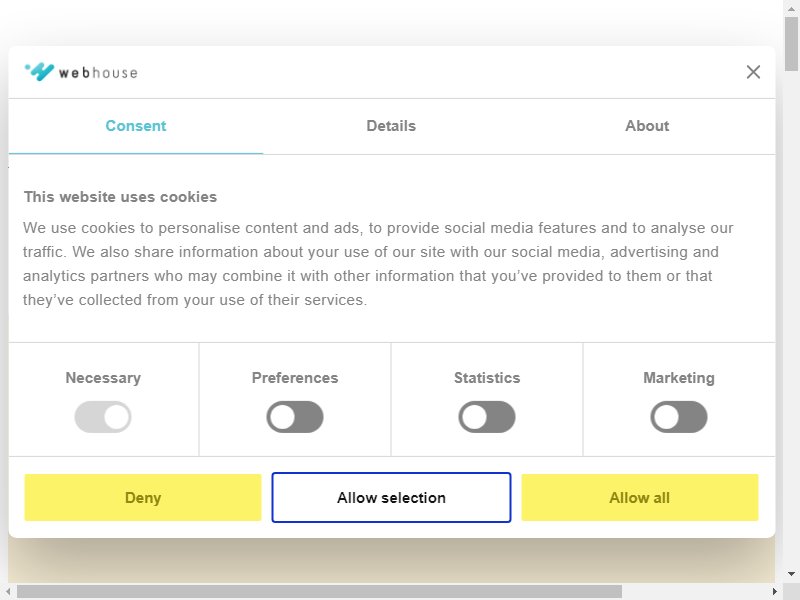This screenshot has width=800, height=600.
Task: Click the horizontal scrollbar left arrow
Action: [x=8, y=592]
